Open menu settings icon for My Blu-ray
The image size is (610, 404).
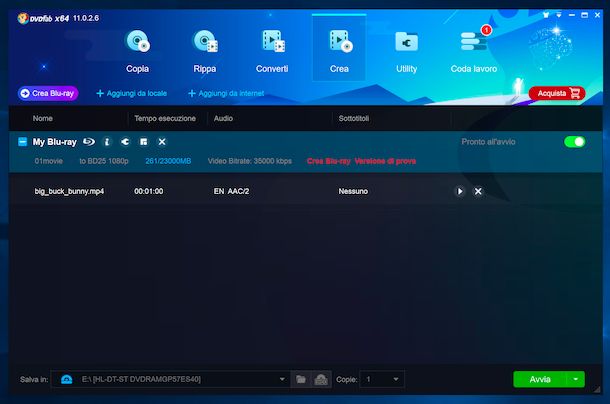(x=144, y=142)
